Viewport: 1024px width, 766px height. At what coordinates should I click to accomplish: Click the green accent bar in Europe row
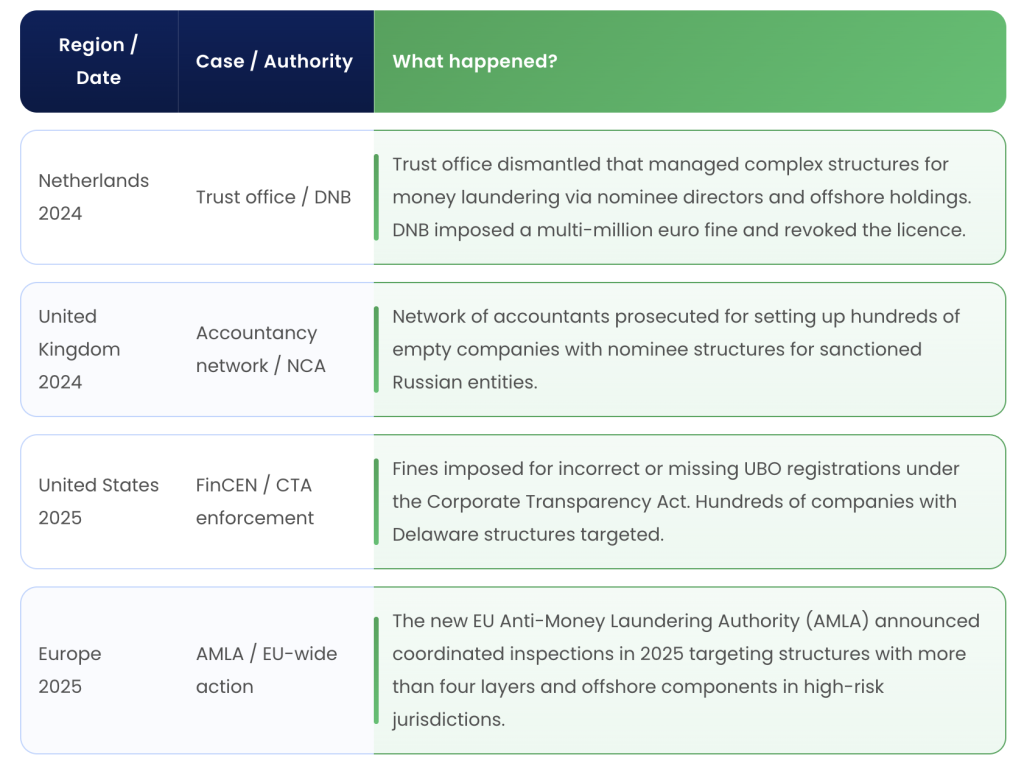click(x=376, y=670)
